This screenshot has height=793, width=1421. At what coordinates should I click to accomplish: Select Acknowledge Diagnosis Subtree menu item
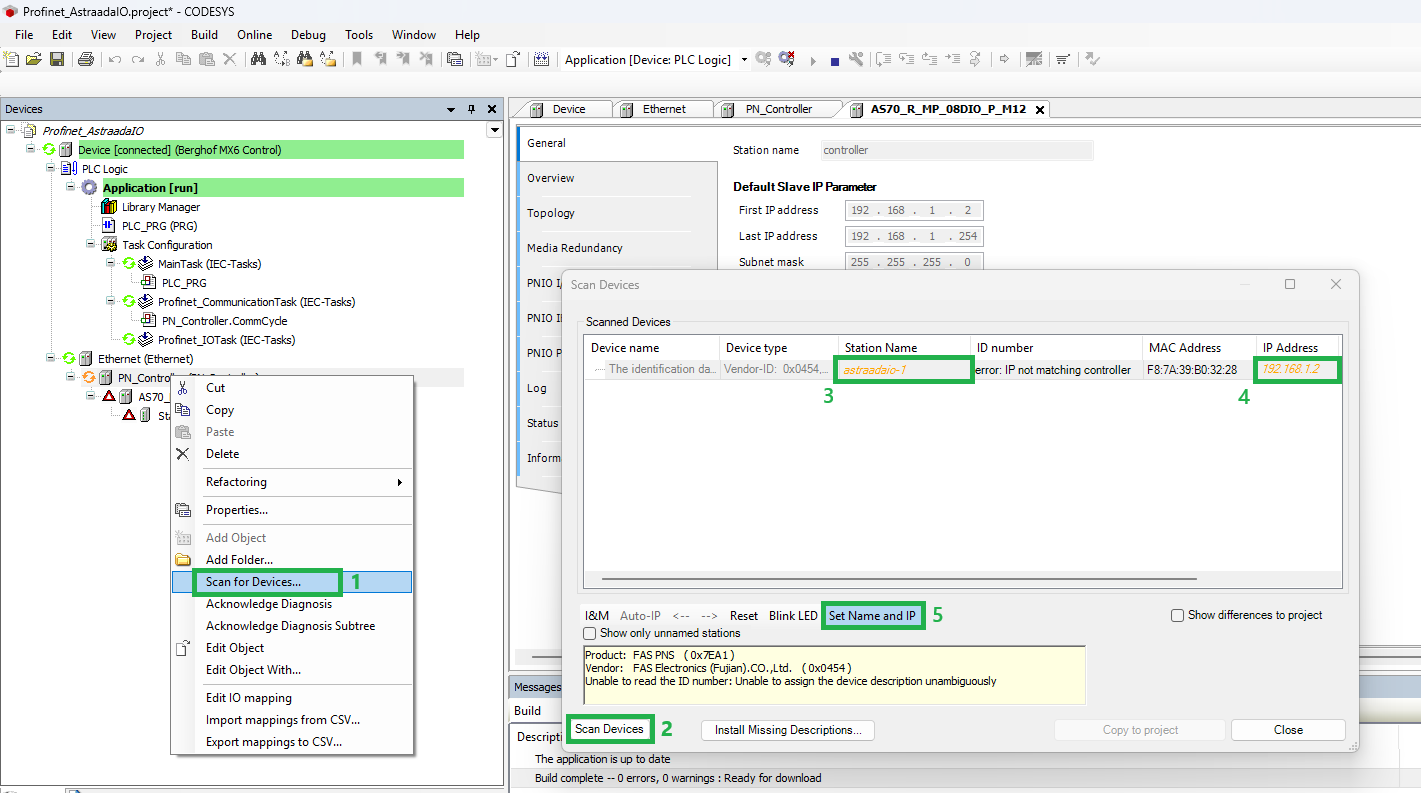[x=292, y=626]
